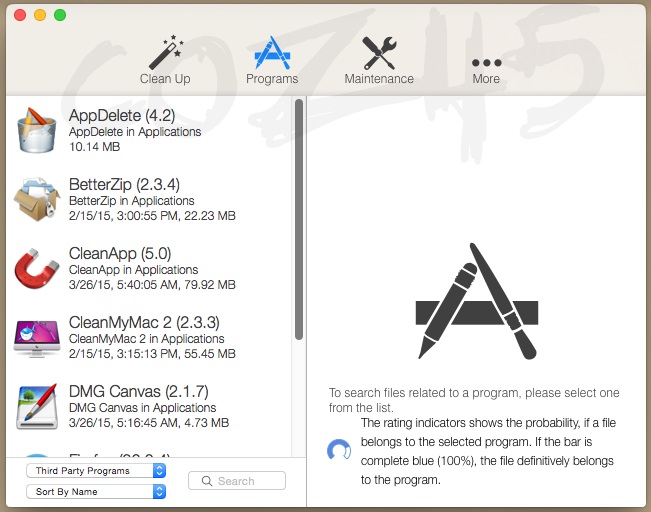This screenshot has width=651, height=512.
Task: Click the AppDelete trash can icon
Action: 37,130
